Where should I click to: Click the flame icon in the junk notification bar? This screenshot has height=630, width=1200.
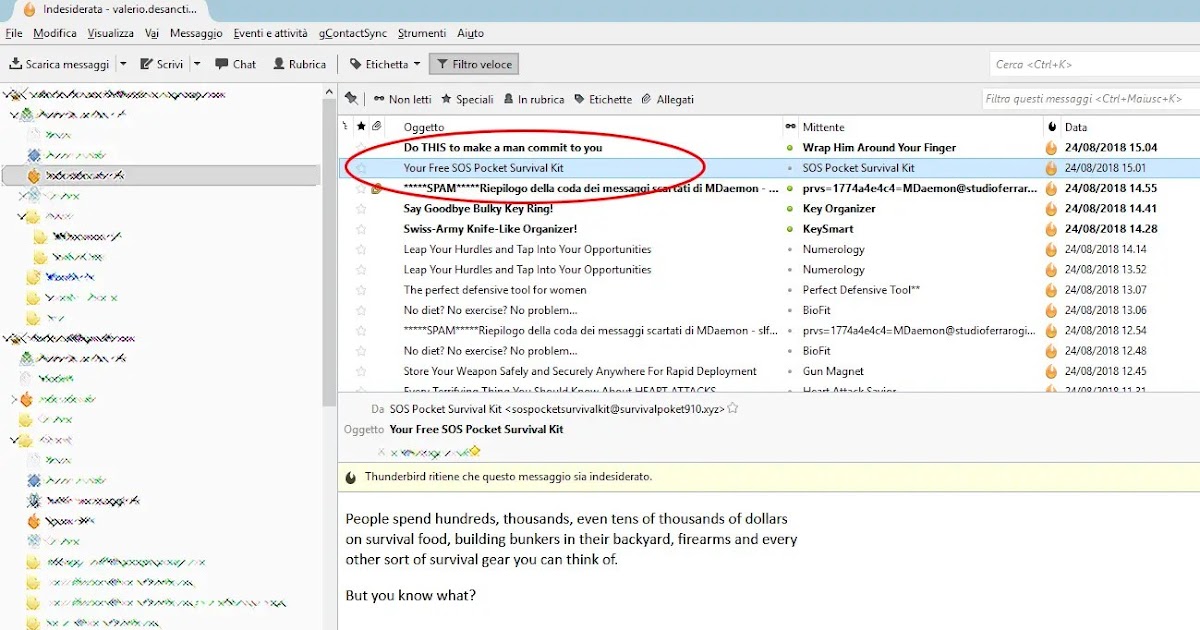[351, 477]
